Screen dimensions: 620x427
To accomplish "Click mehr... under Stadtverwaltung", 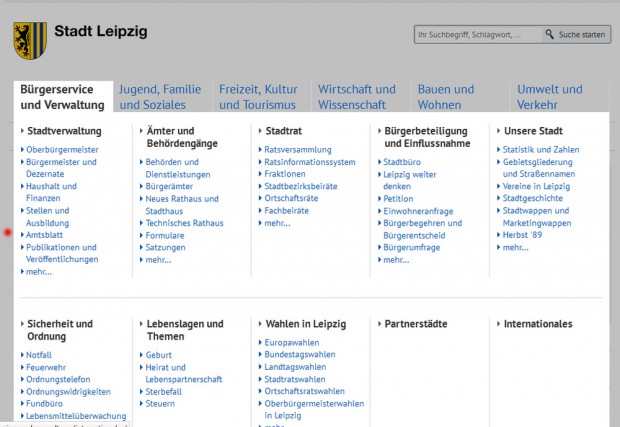I will pyautogui.click(x=39, y=272).
